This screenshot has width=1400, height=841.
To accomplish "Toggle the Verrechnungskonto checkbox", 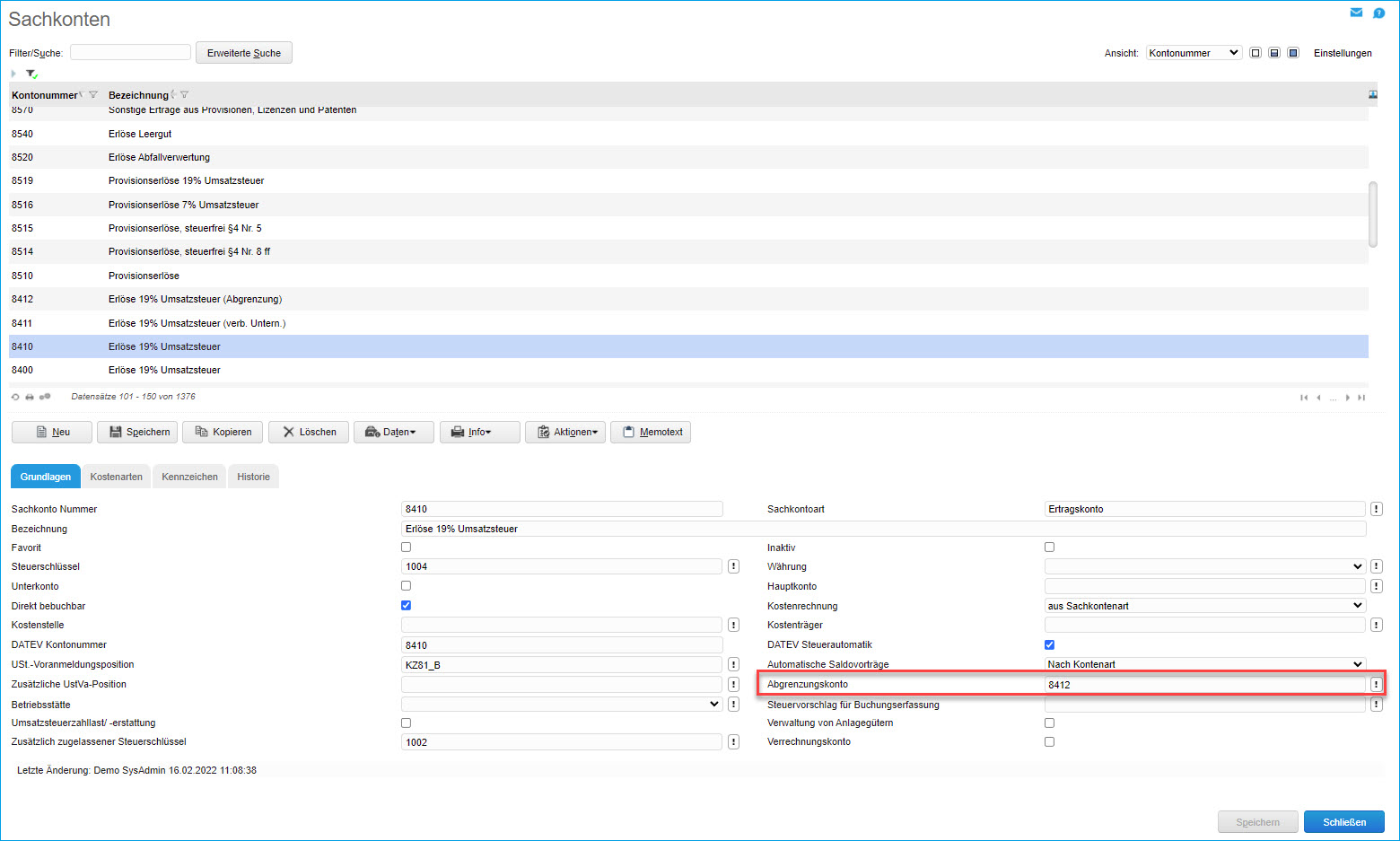I will tap(1049, 741).
